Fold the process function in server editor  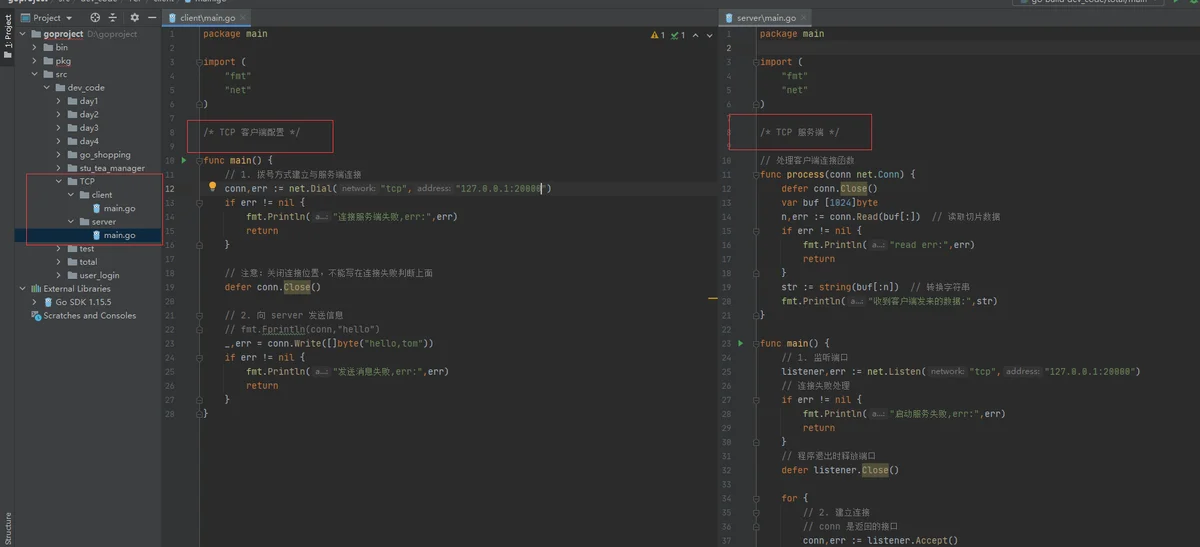(755, 174)
